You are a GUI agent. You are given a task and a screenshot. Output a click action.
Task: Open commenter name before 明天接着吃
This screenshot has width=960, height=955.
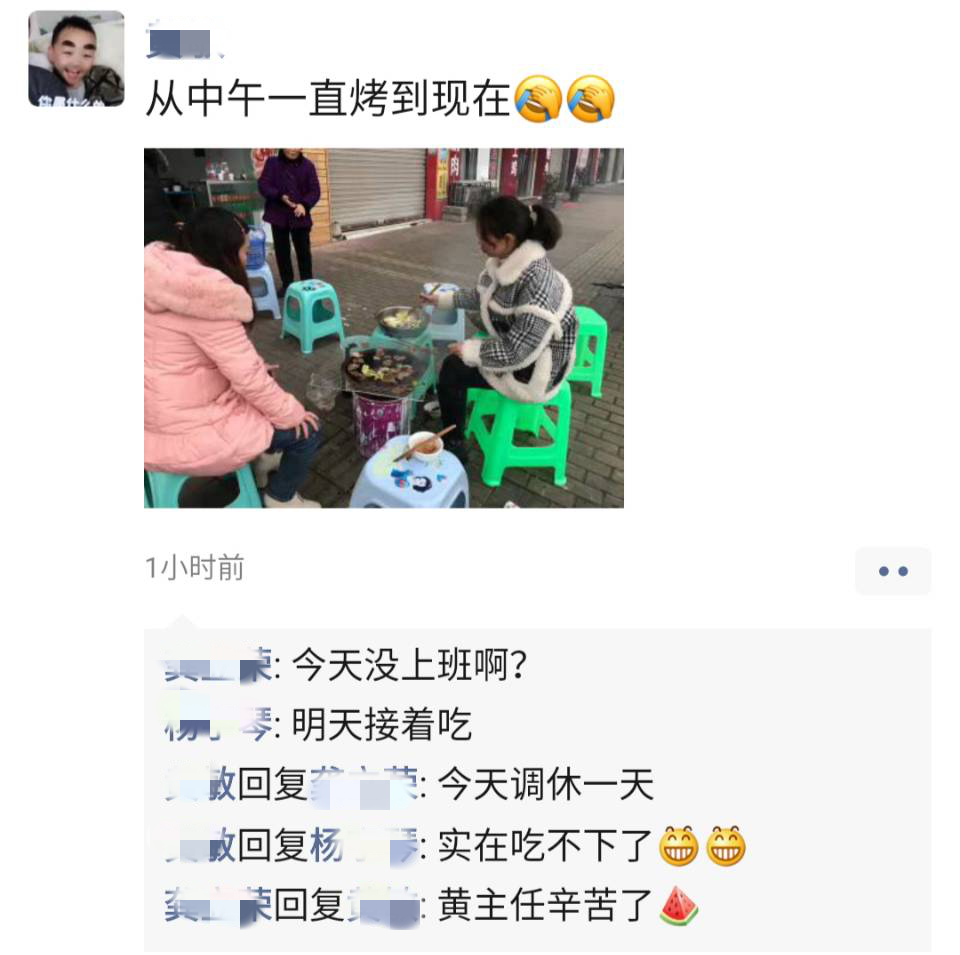pos(218,725)
